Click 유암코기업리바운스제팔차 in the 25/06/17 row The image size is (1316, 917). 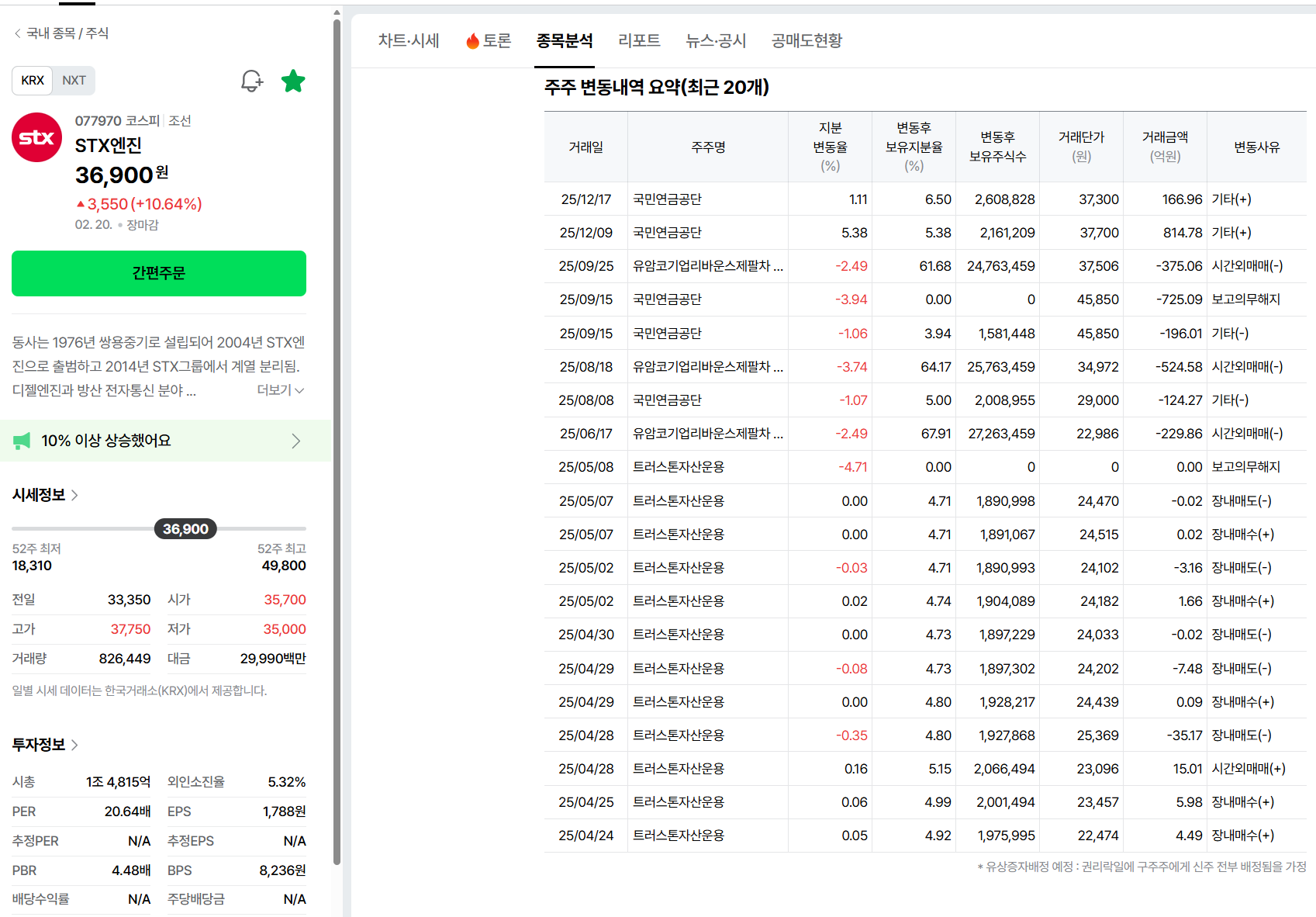(708, 434)
